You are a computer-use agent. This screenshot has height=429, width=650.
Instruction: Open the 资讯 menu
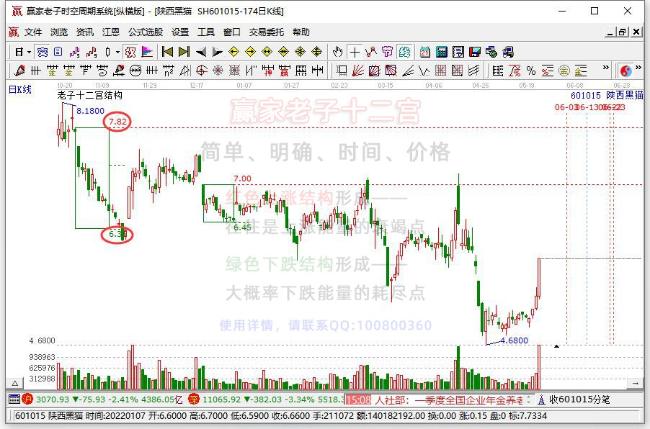[x=85, y=32]
